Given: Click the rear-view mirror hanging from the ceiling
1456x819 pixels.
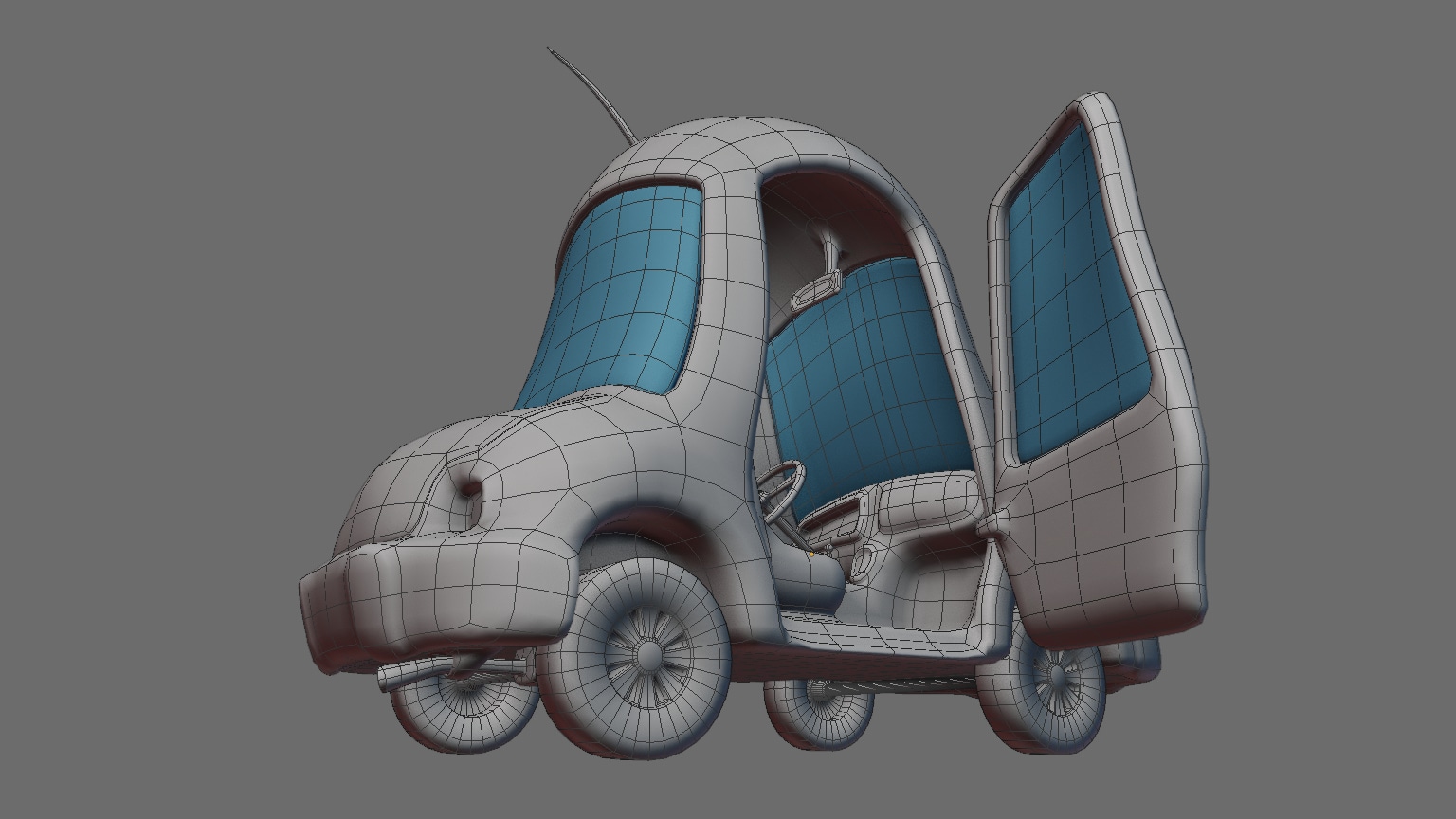Looking at the screenshot, I should pyautogui.click(x=817, y=288).
